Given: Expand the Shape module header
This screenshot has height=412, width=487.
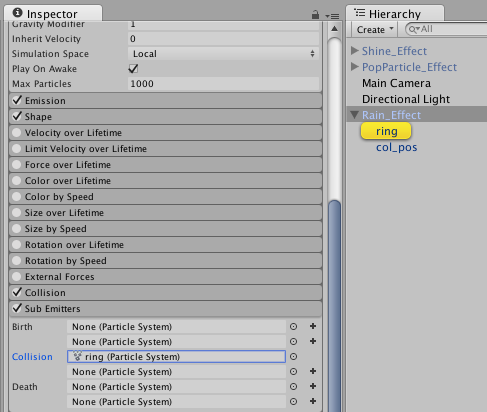Looking at the screenshot, I should tap(166, 117).
